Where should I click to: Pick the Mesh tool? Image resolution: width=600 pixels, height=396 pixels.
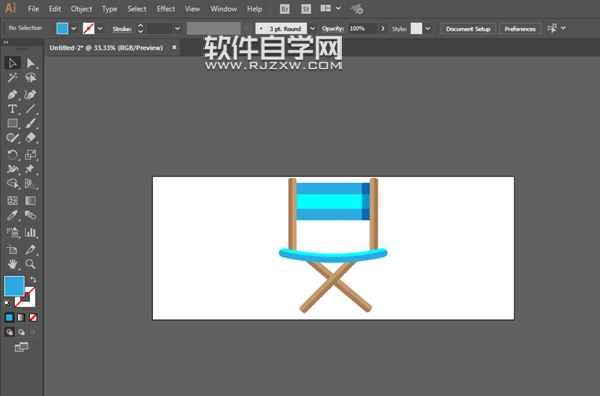pos(12,200)
